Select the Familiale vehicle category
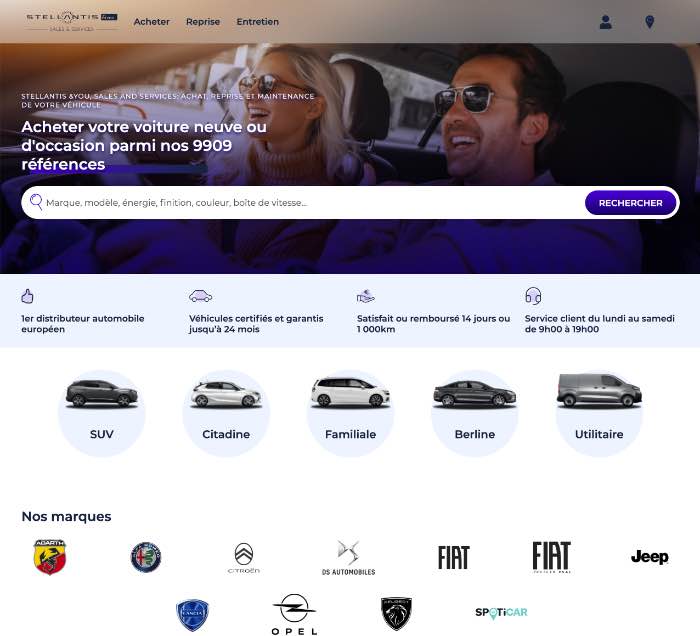 click(350, 413)
